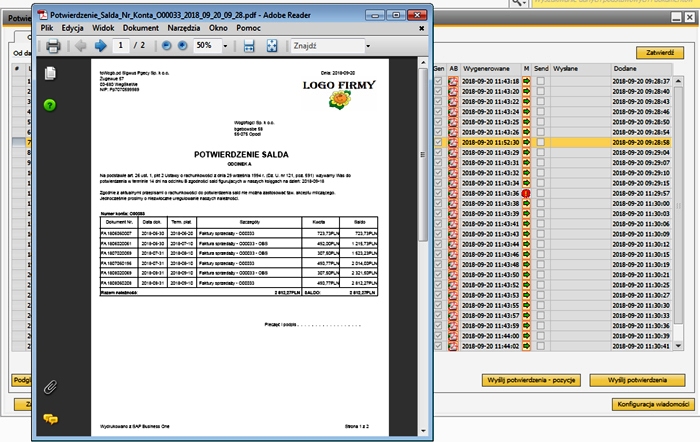
Task: Go to previous page arrow
Action: coord(81,46)
